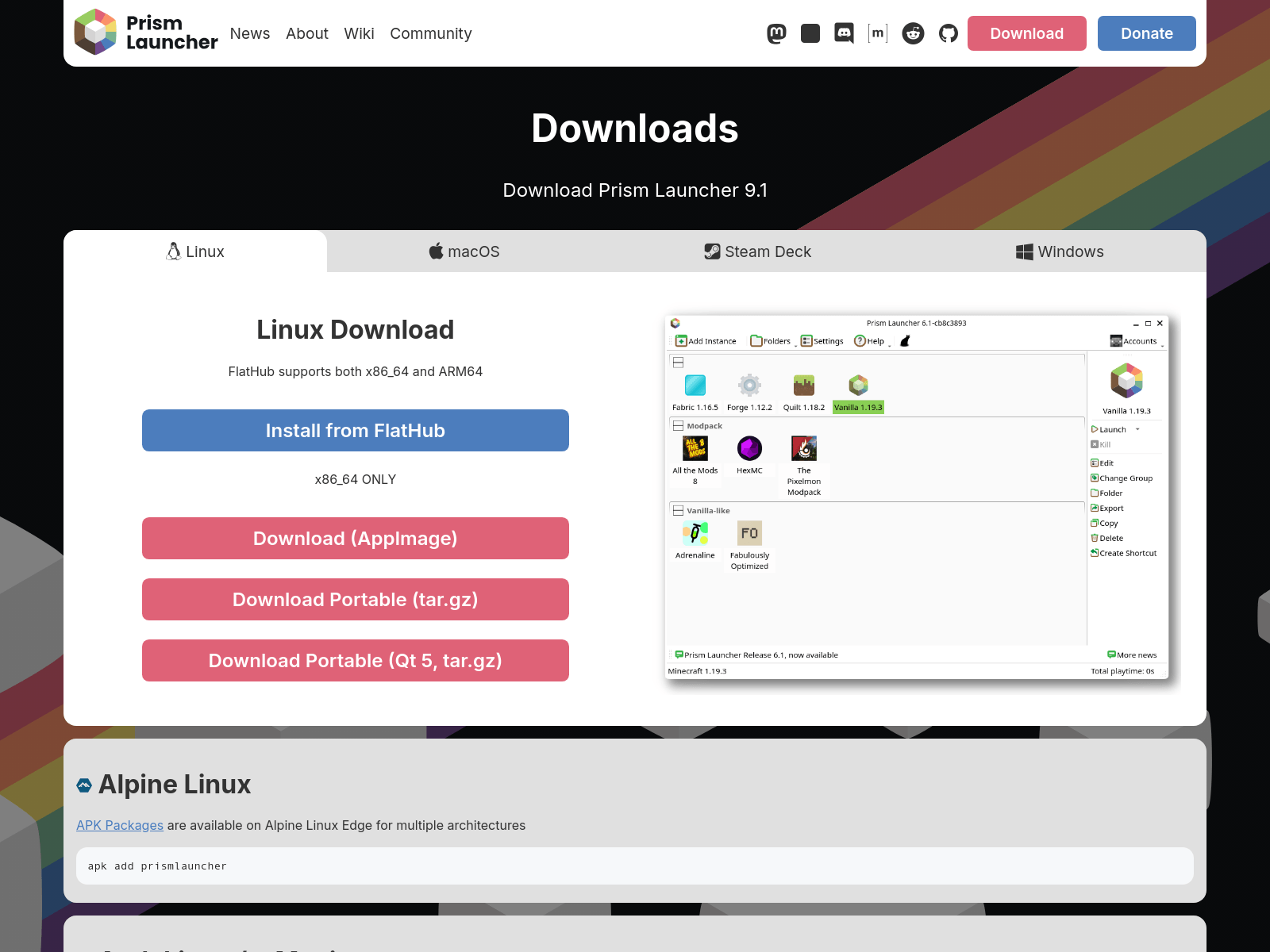The height and width of the screenshot is (952, 1270).
Task: Click Edit in screenshot side panel
Action: [x=1103, y=463]
